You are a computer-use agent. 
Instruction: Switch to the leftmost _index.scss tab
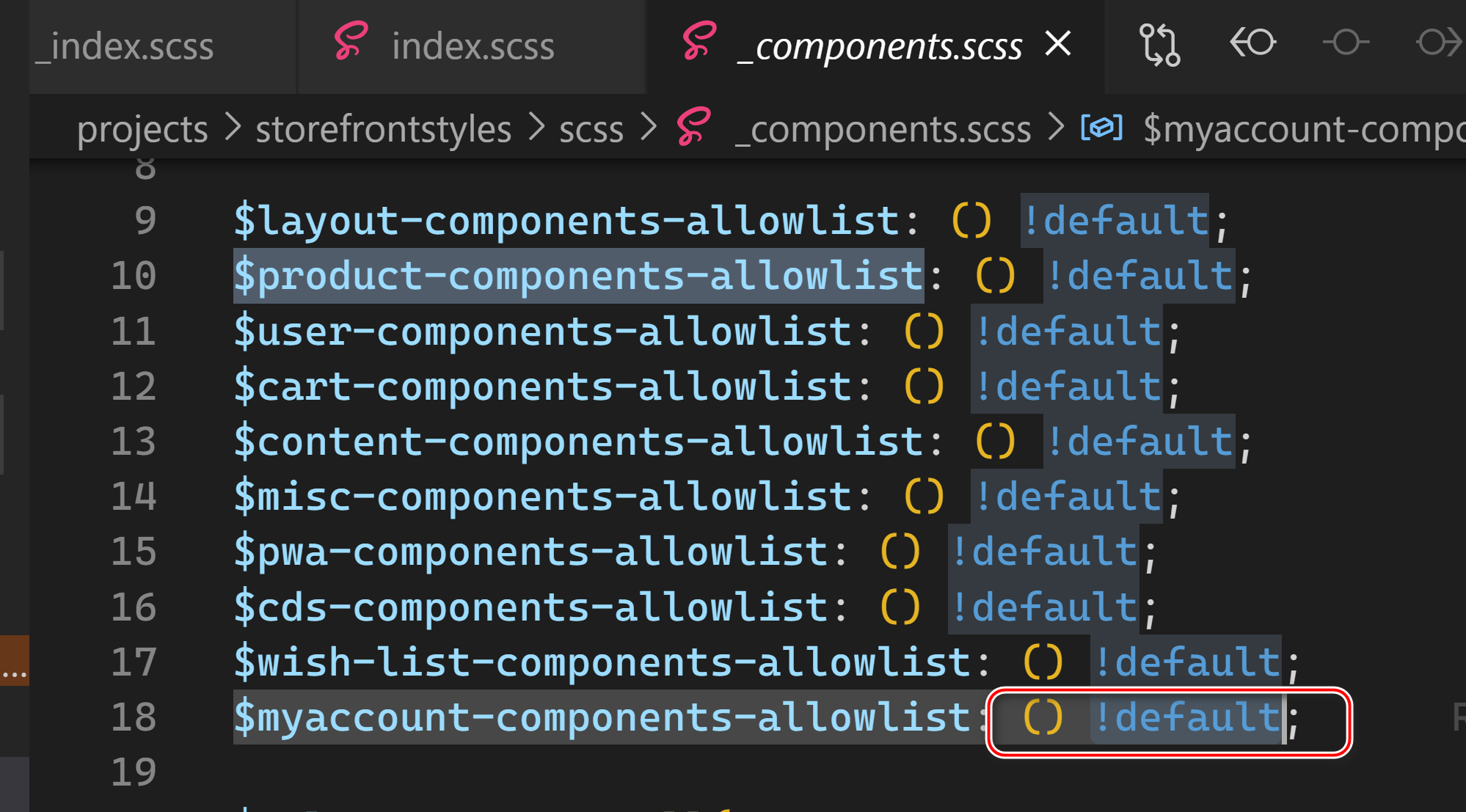tap(125, 47)
